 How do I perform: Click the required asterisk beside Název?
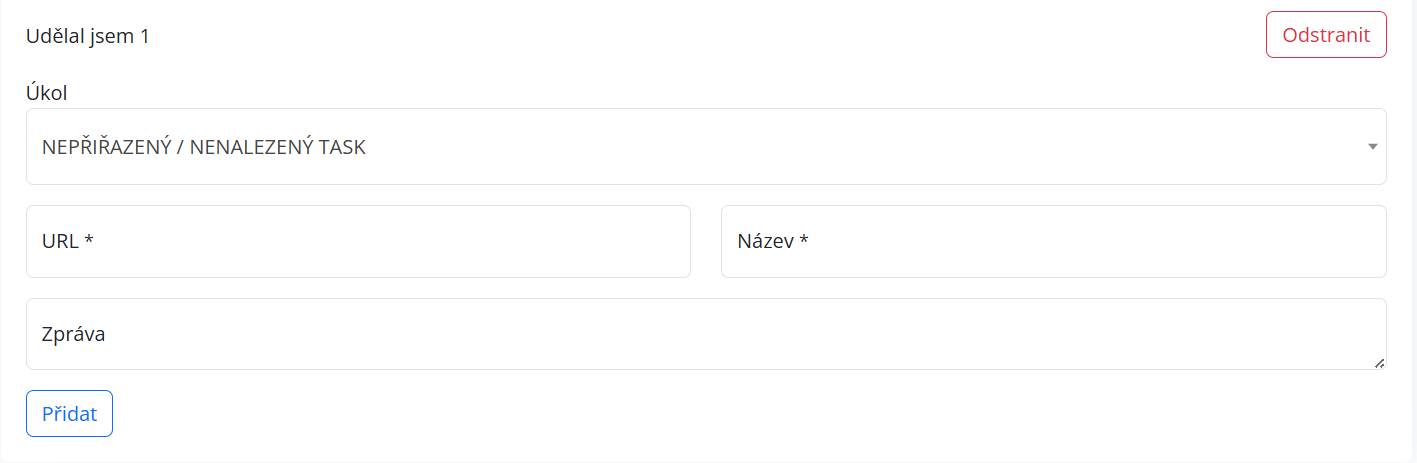pos(803,240)
